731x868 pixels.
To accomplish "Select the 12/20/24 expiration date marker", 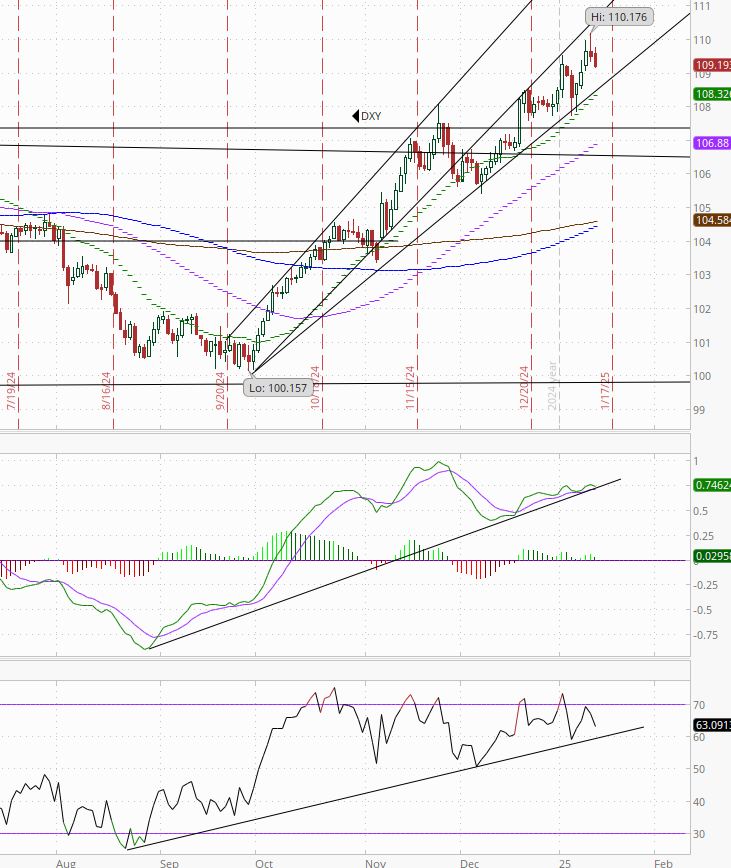I will 524,388.
